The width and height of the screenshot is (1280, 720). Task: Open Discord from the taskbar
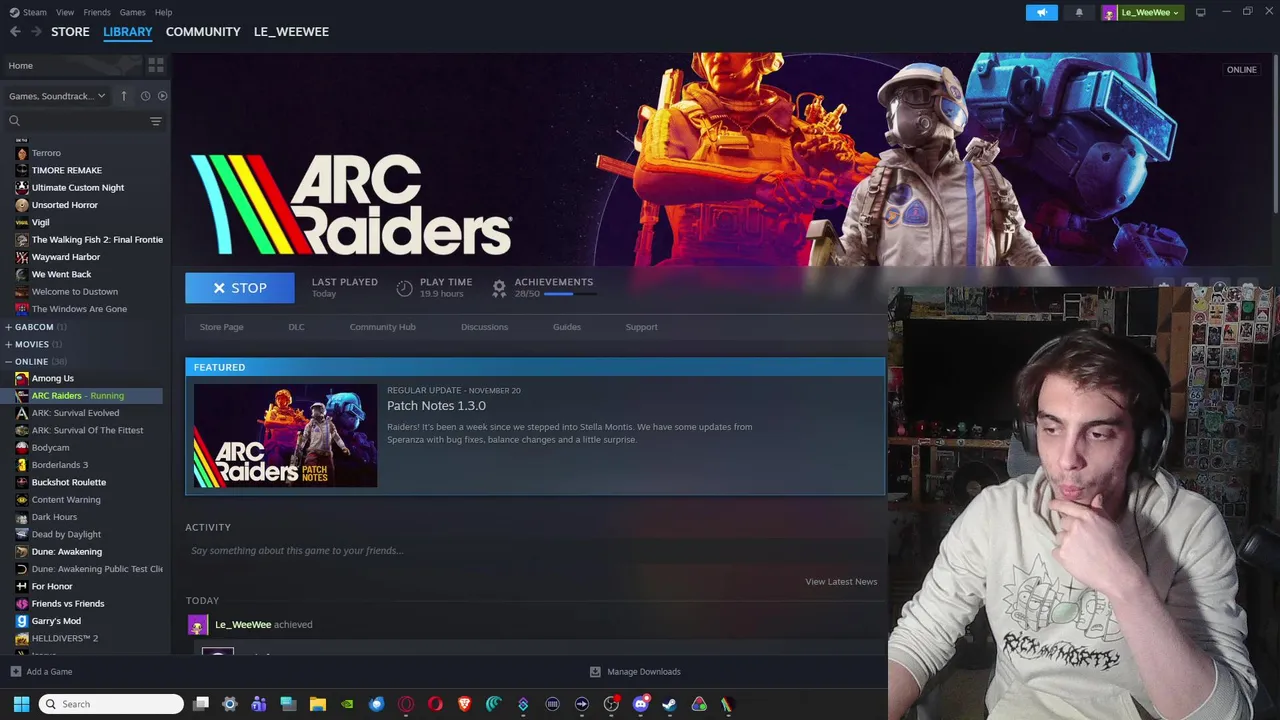coord(641,704)
